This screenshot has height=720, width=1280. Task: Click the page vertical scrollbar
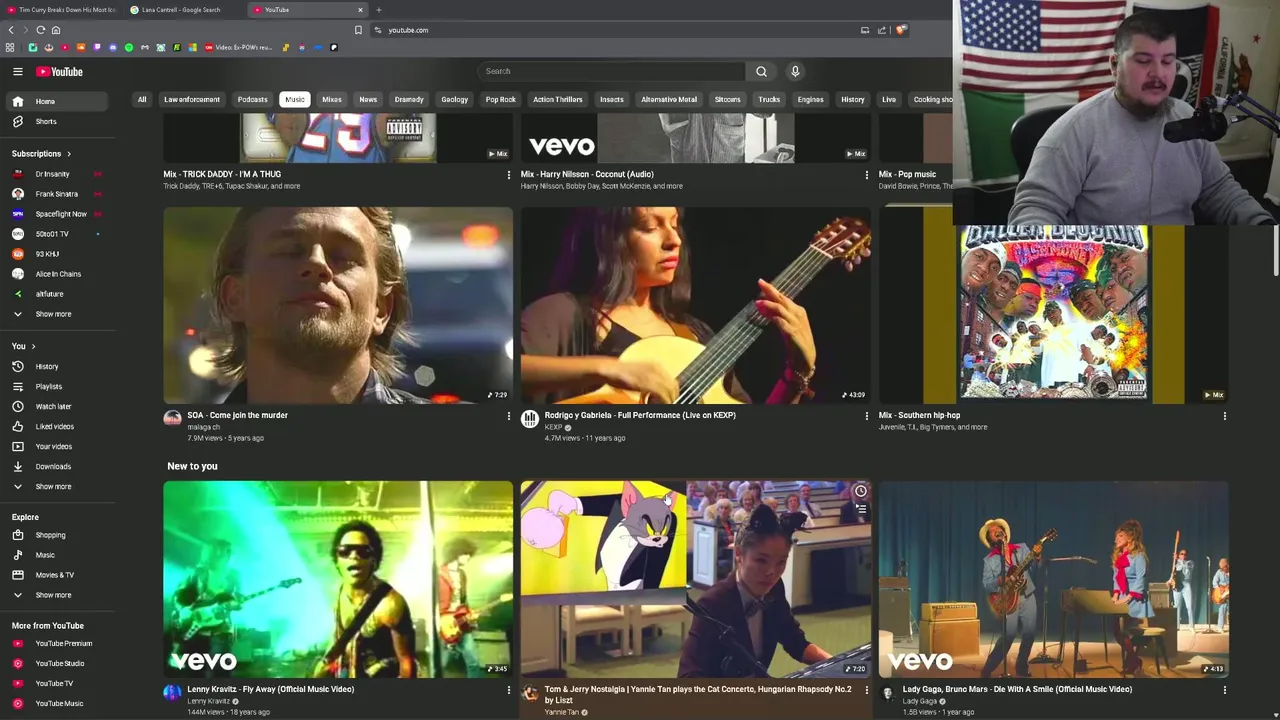[x=1276, y=250]
